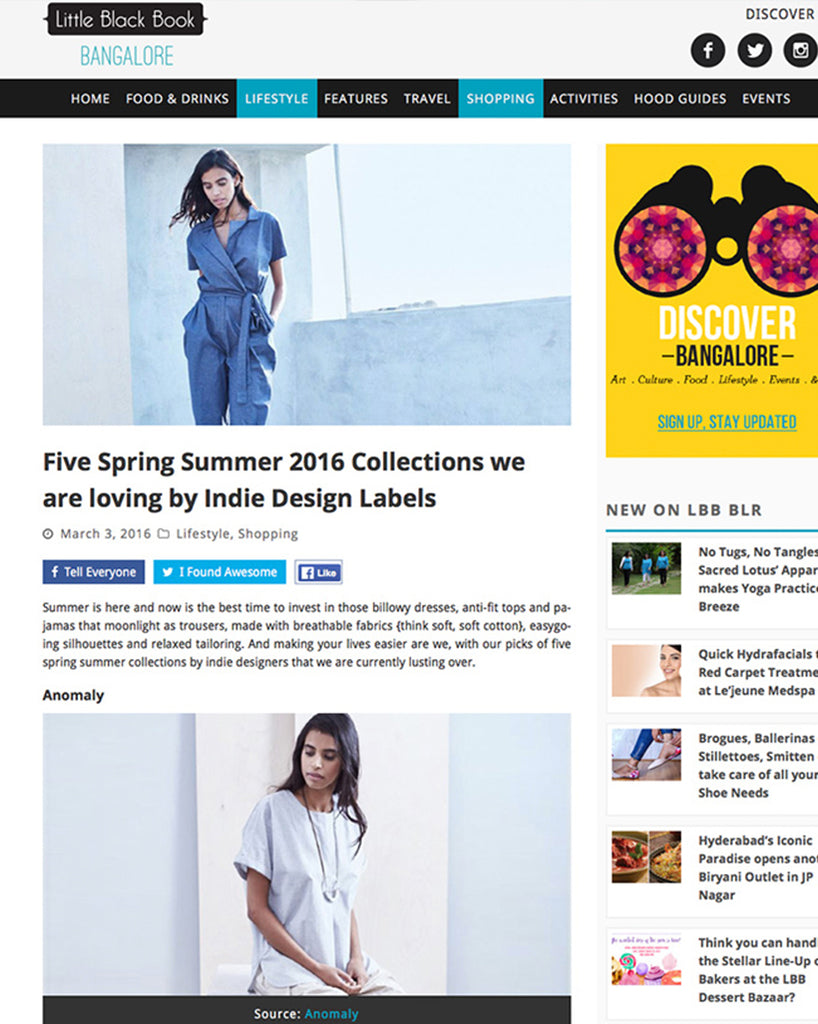Click the Facebook Like button
Viewport: 818px width, 1024px height.
[319, 572]
